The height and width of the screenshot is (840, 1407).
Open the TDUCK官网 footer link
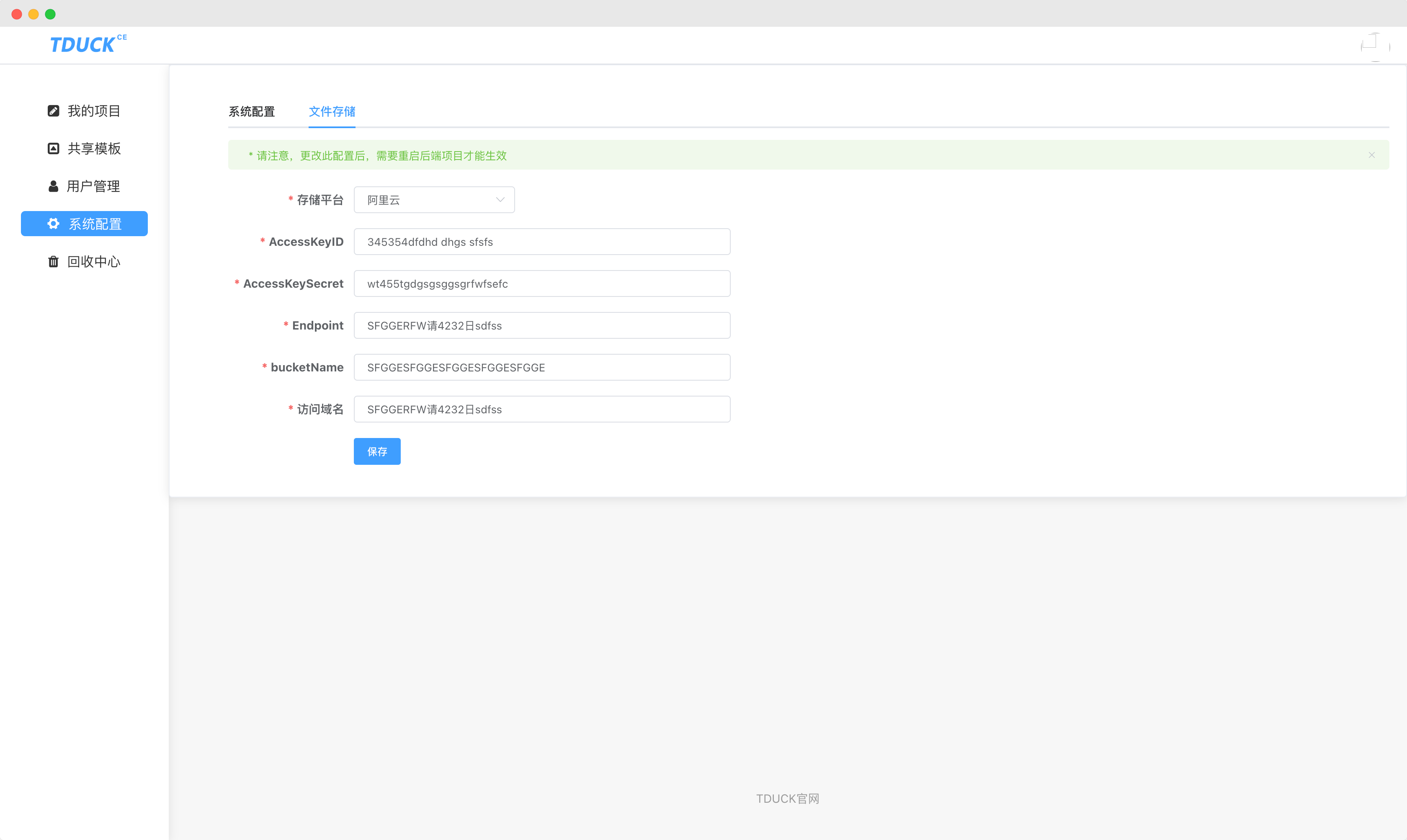click(x=787, y=799)
